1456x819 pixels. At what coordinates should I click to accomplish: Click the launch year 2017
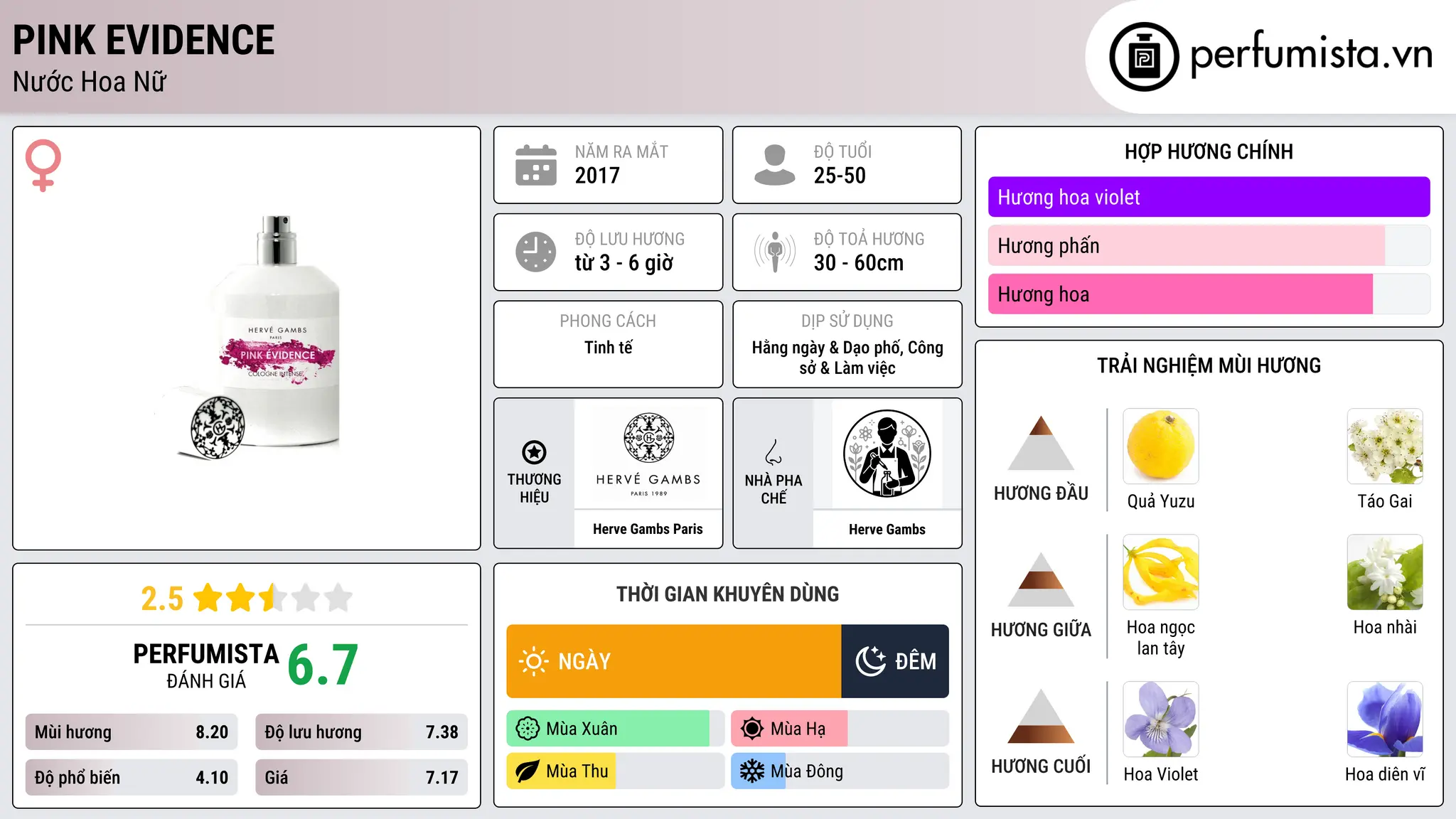click(x=597, y=176)
